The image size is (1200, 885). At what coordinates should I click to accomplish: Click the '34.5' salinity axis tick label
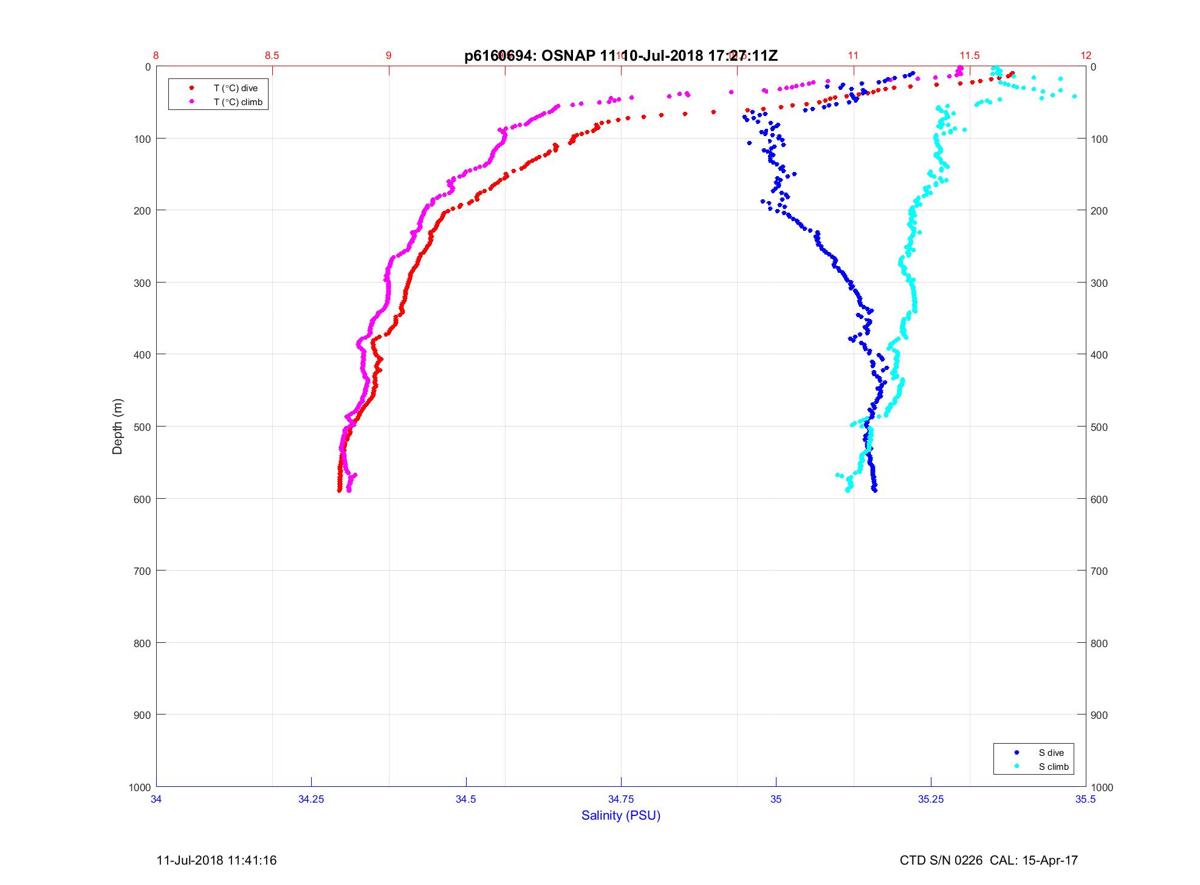pyautogui.click(x=466, y=798)
